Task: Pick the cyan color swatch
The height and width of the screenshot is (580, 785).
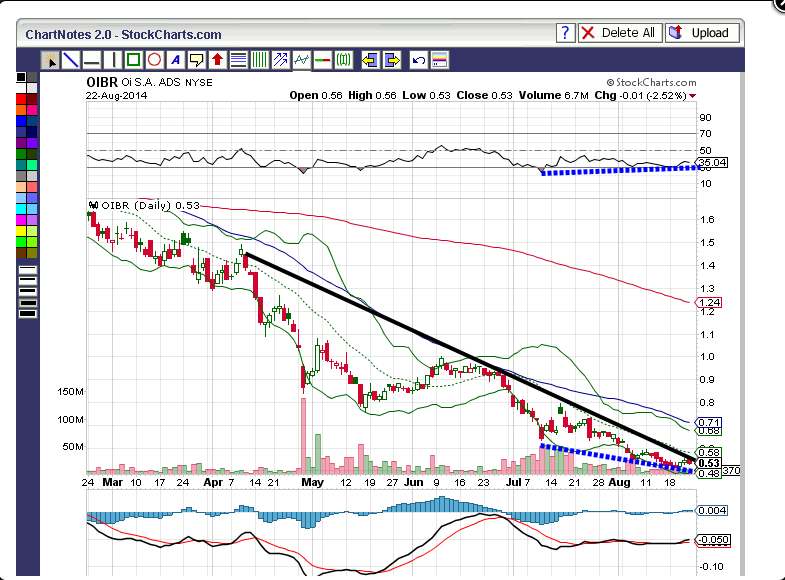Action: 21,209
